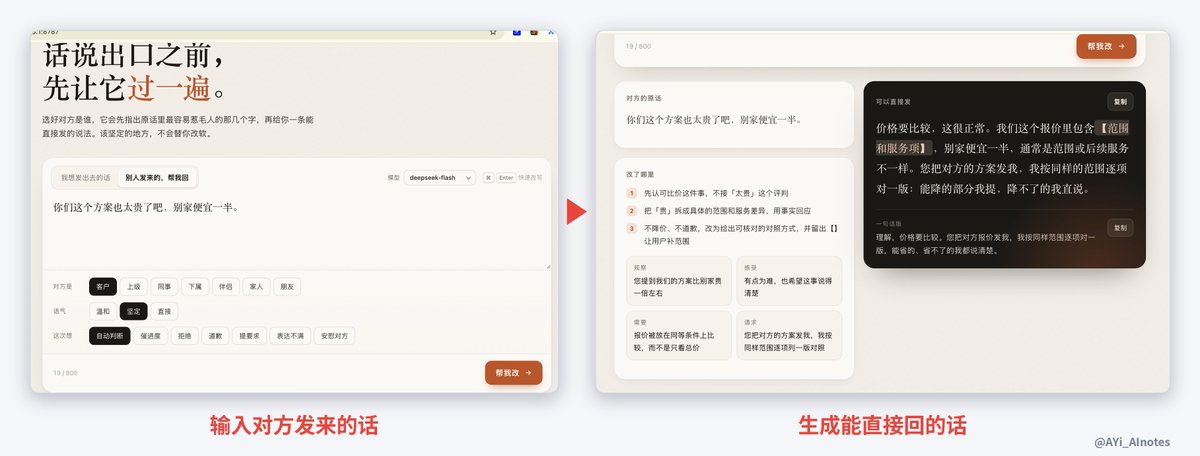Click 帮我改 in the panel captioned 生成能直接回的话

1106,46
